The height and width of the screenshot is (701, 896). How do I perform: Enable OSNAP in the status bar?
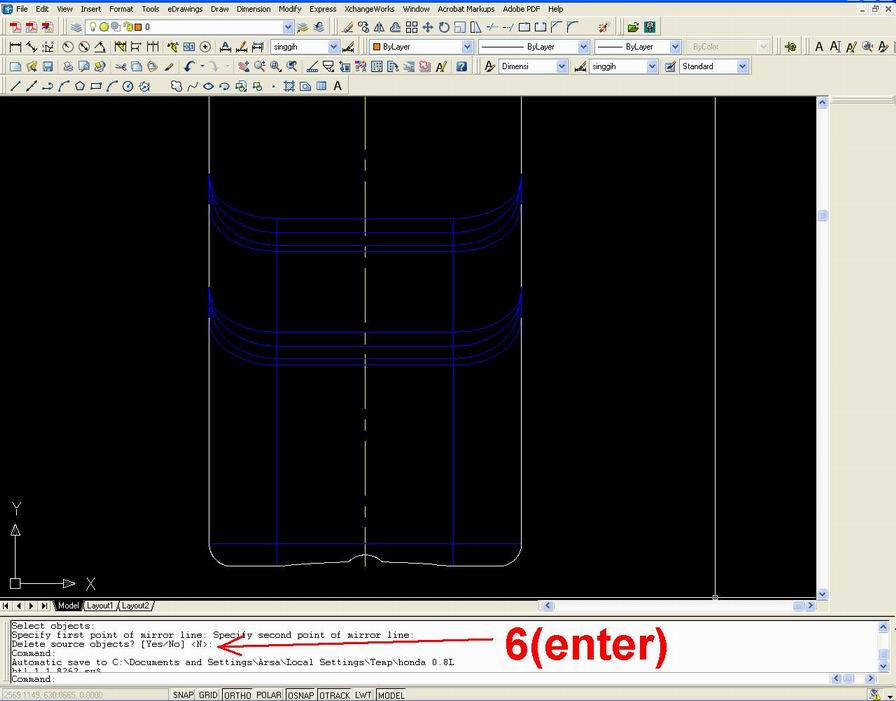tap(300, 695)
